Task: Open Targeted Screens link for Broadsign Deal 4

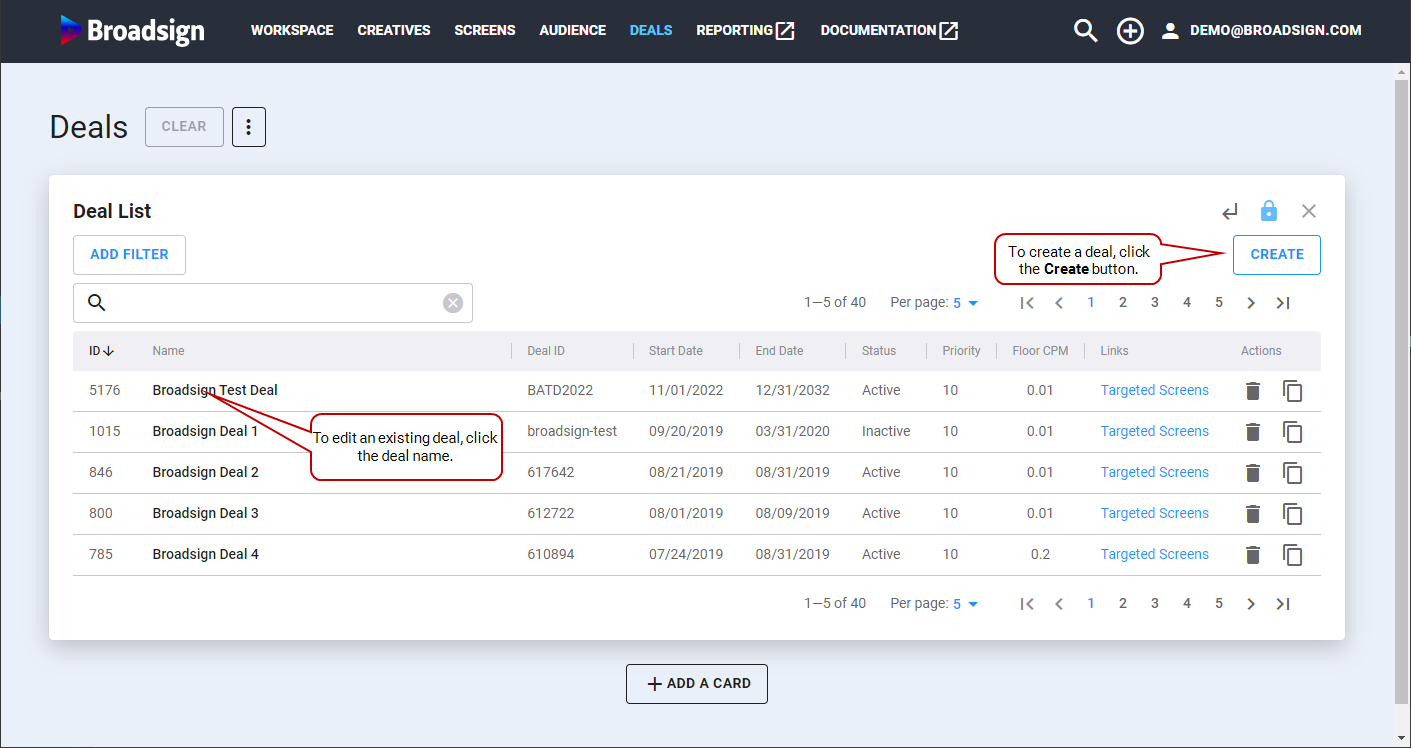Action: (x=1155, y=554)
